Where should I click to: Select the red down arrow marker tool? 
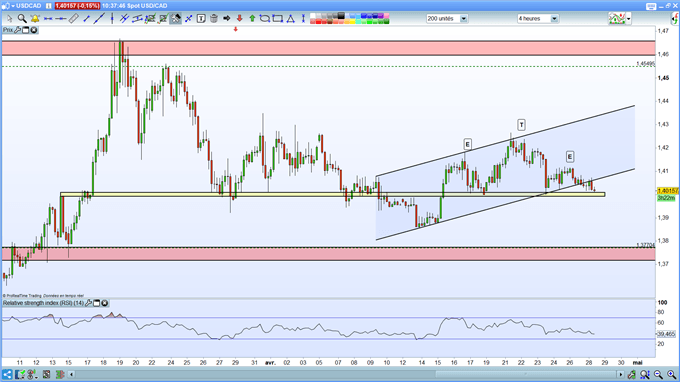click(239, 18)
